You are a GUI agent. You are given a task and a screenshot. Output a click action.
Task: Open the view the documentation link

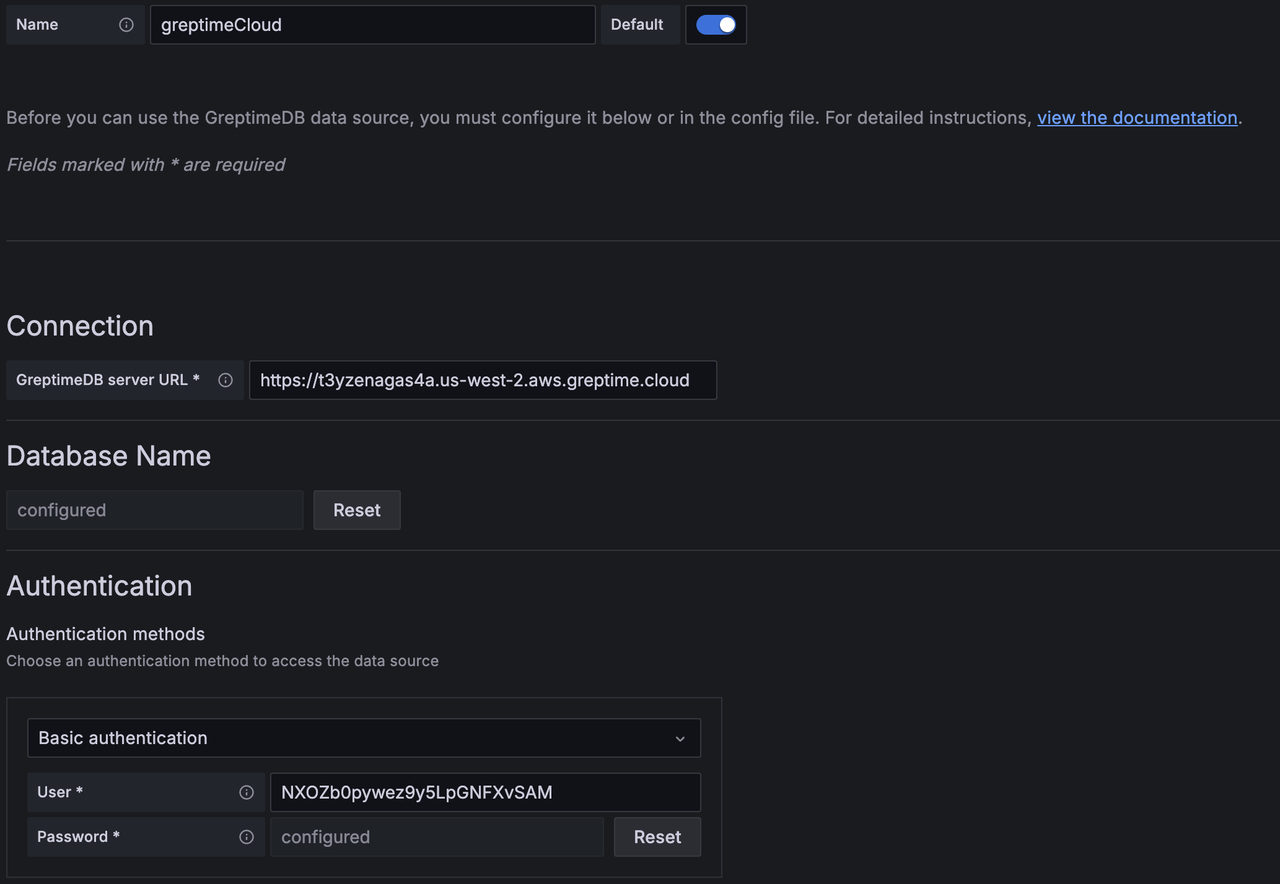1137,117
